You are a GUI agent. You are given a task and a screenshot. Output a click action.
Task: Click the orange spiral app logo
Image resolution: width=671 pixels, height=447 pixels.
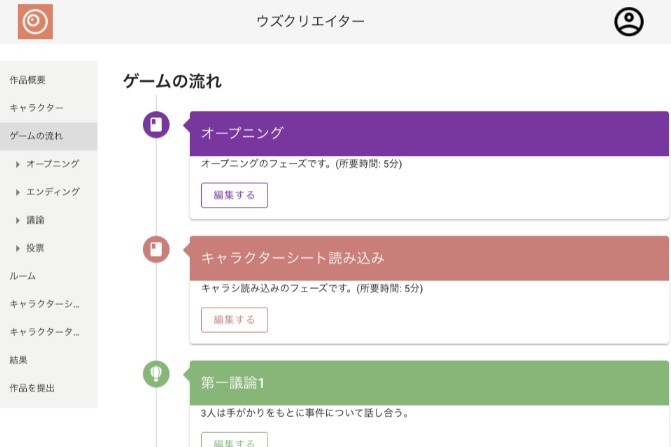[x=35, y=22]
